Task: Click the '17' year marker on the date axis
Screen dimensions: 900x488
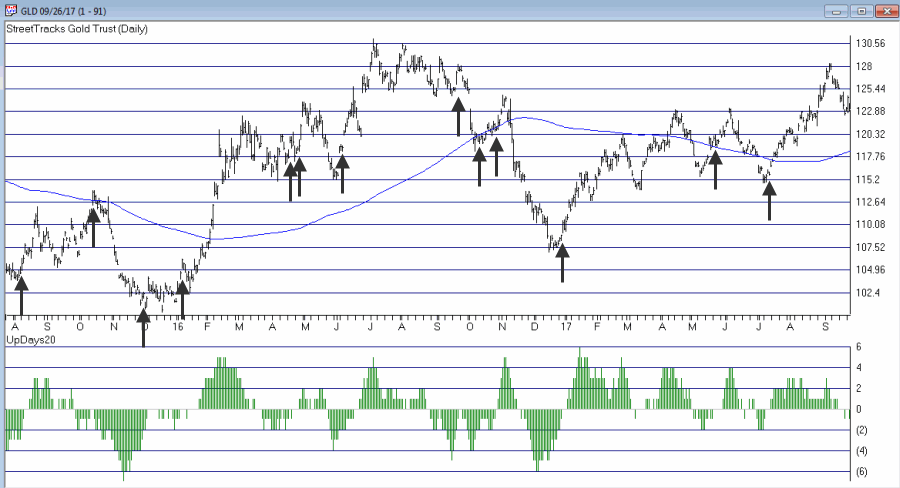Action: pos(566,327)
